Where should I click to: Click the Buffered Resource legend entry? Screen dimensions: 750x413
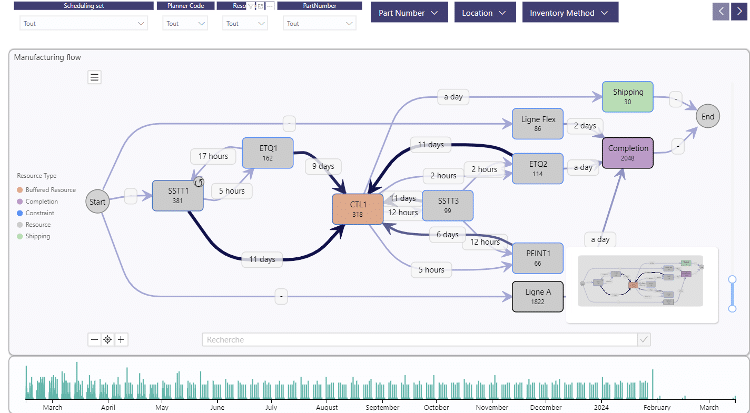[x=46, y=190]
